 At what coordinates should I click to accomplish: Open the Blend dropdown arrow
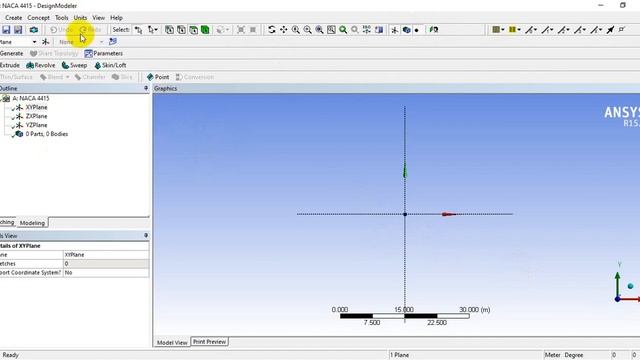tap(67, 77)
